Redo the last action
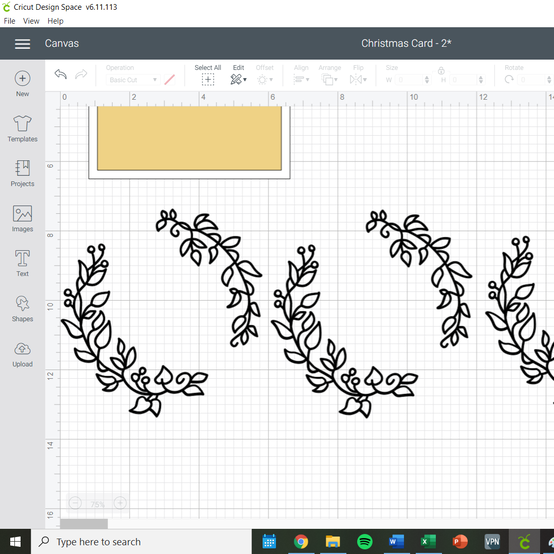The image size is (554, 554). click(x=81, y=74)
